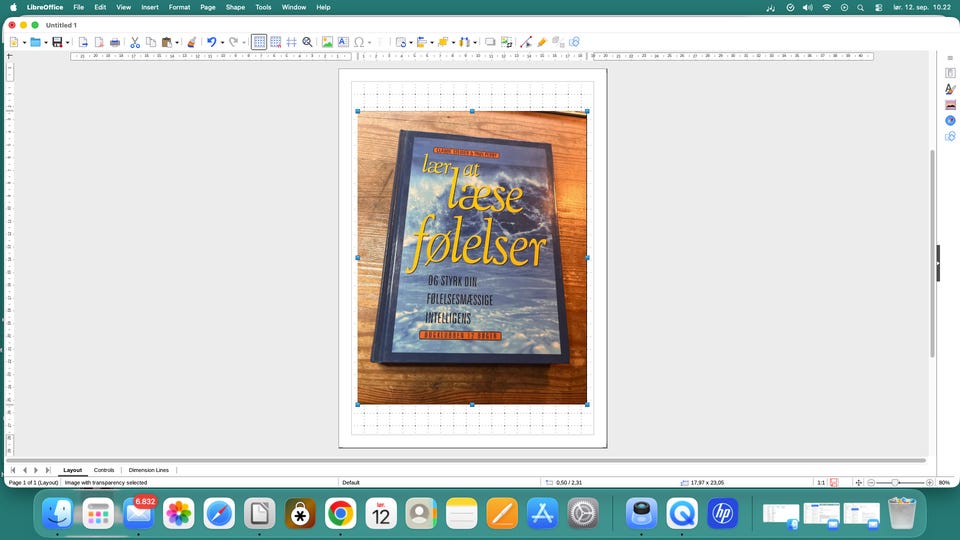
Task: Open the Format menu
Action: tap(179, 7)
